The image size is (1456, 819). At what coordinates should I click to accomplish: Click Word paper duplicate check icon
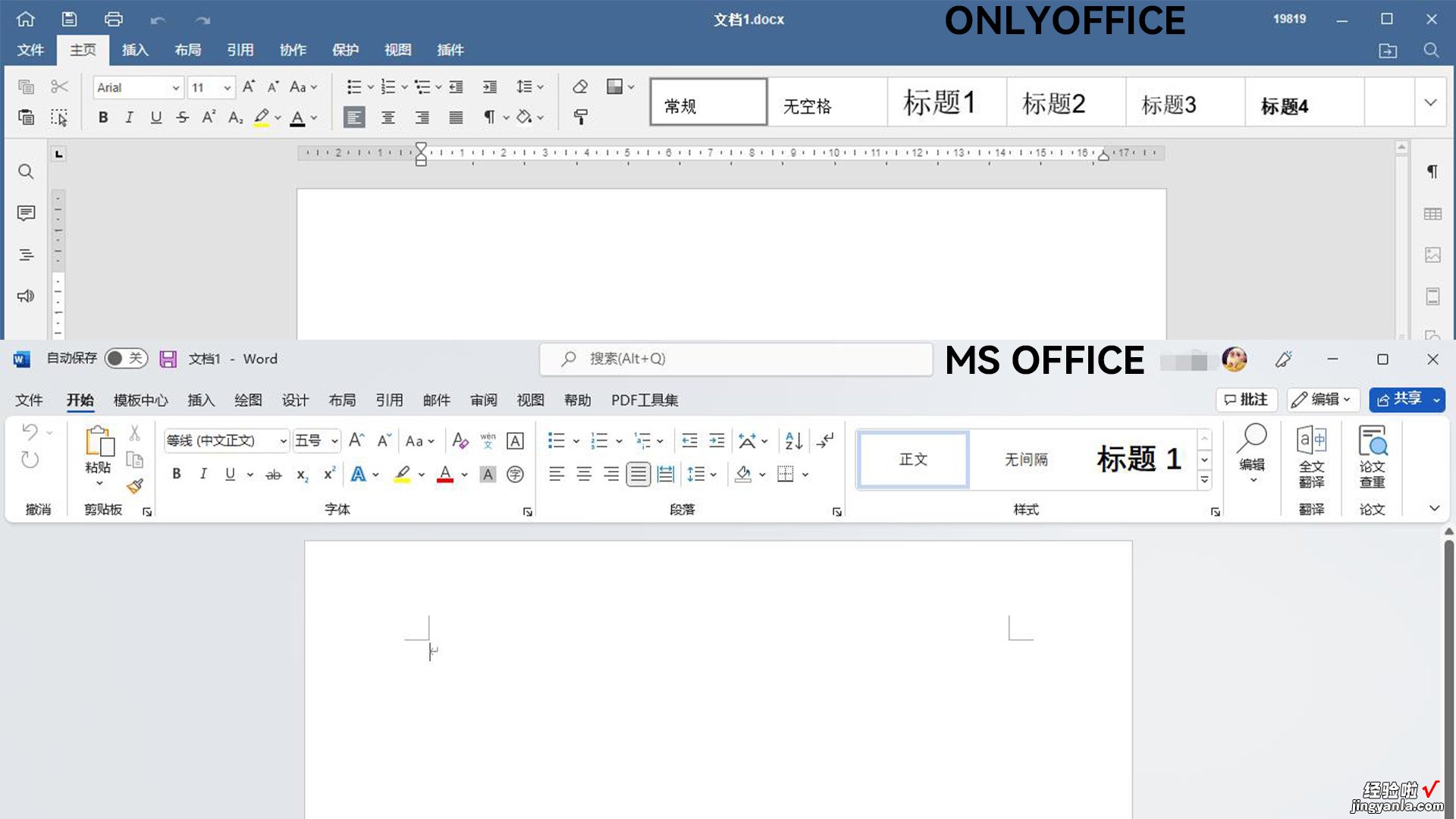coord(1372,457)
